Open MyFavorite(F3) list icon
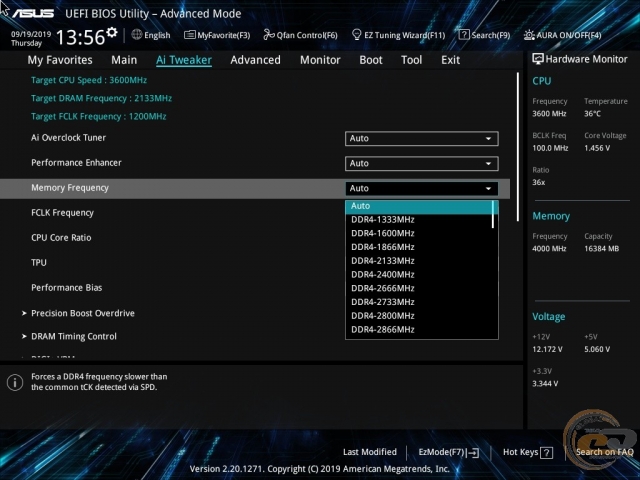 pos(189,35)
